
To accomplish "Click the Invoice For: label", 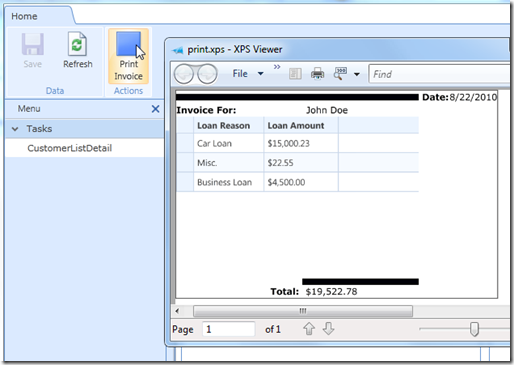I will click(x=206, y=110).
